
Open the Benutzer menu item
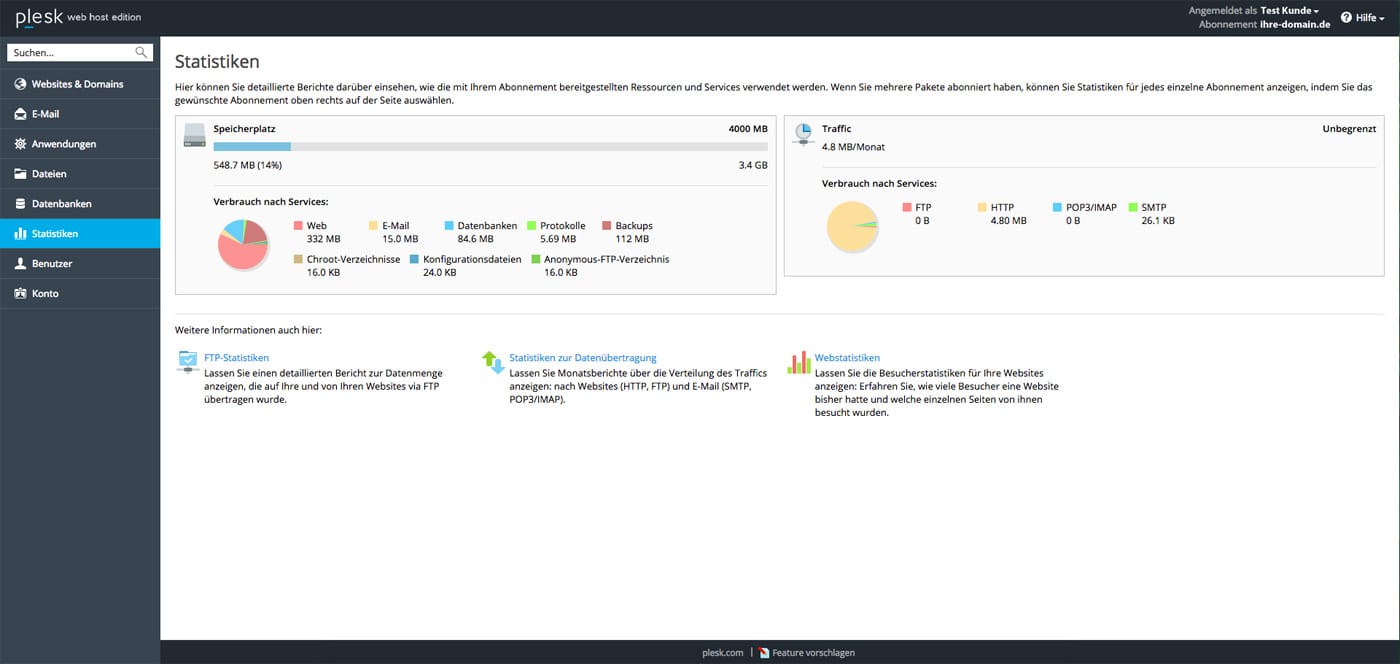52,264
